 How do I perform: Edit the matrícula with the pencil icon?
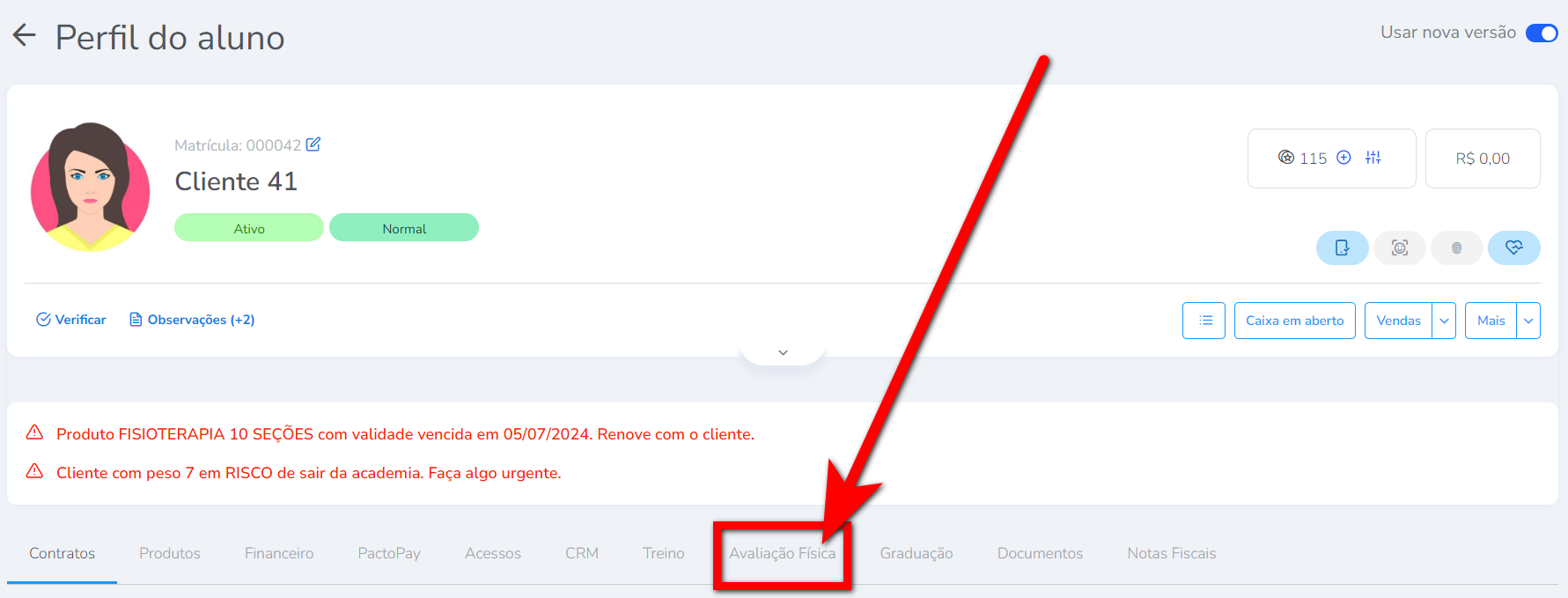pos(313,144)
